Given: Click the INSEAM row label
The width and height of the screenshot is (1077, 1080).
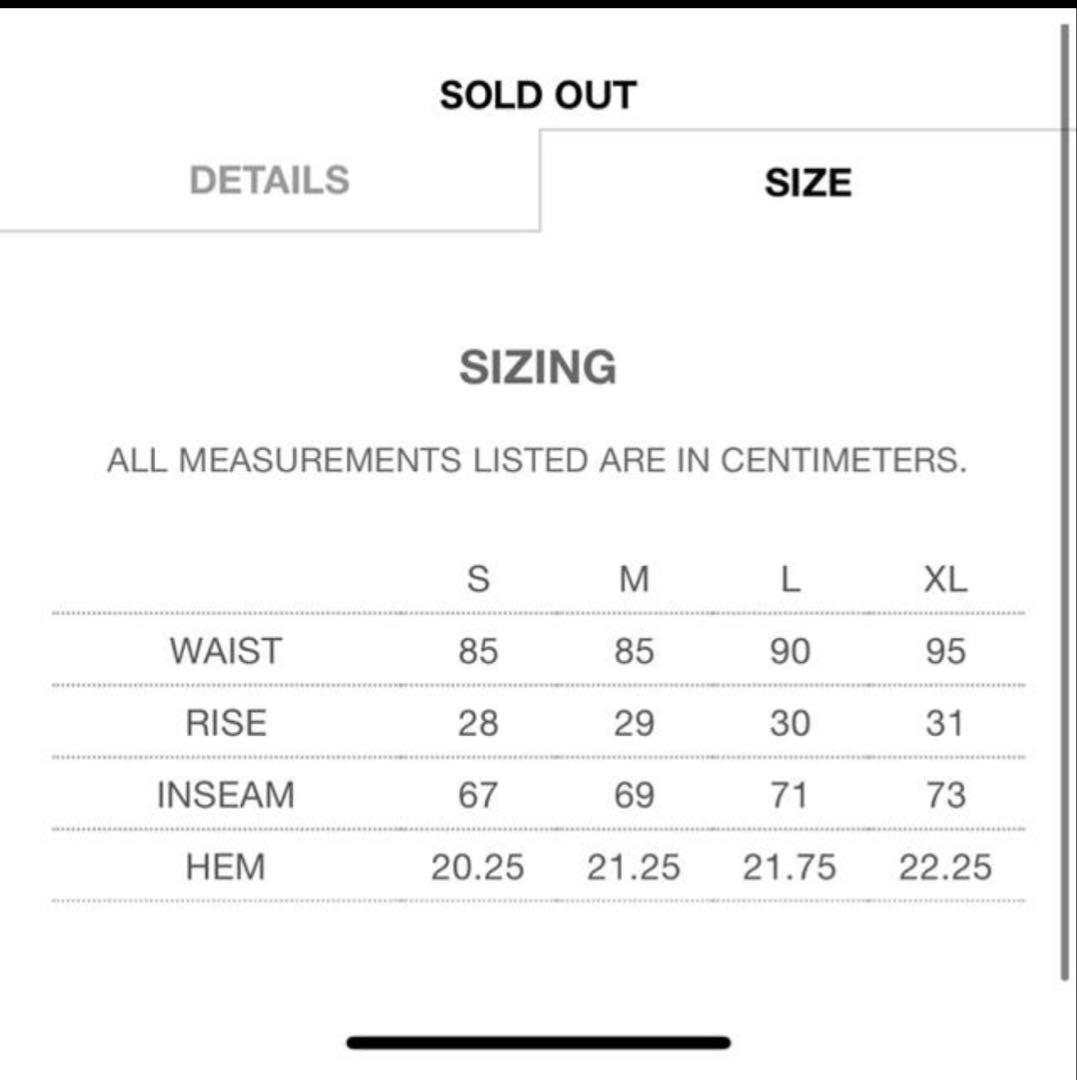Looking at the screenshot, I should [x=226, y=795].
